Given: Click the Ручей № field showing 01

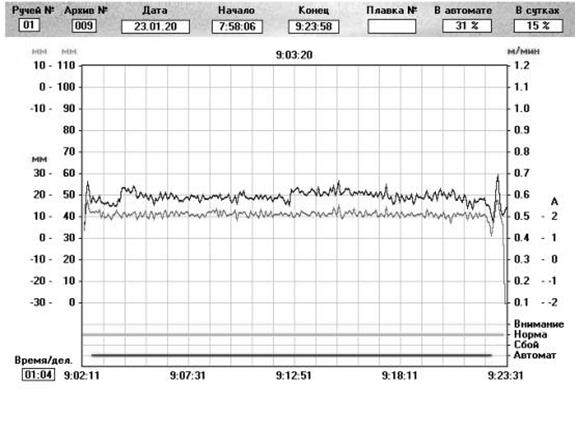Looking at the screenshot, I should tap(29, 25).
